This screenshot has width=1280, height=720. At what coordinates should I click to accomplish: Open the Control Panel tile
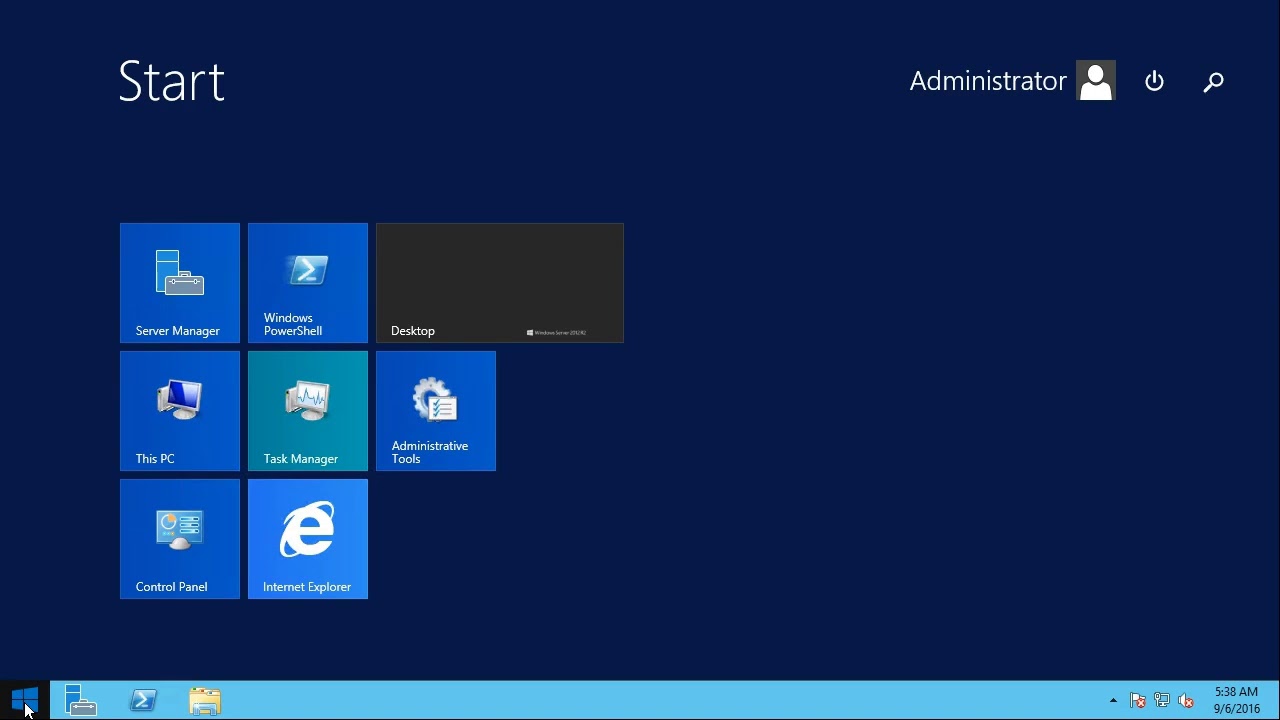(180, 539)
